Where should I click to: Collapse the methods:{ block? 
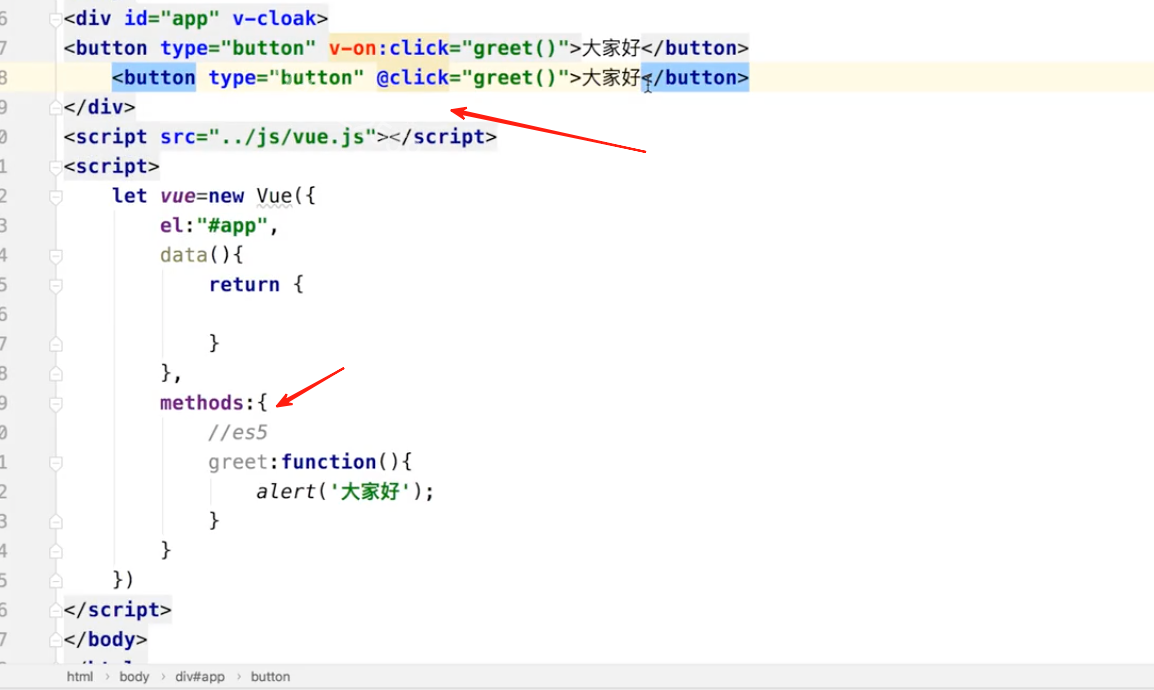pos(56,404)
